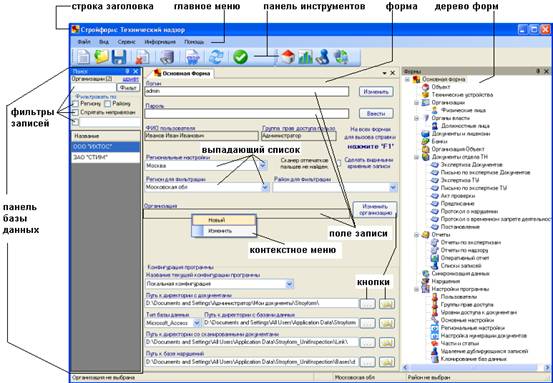
Task: Toggle the Спрятать непривязан. checkbox
Action: coord(75,113)
